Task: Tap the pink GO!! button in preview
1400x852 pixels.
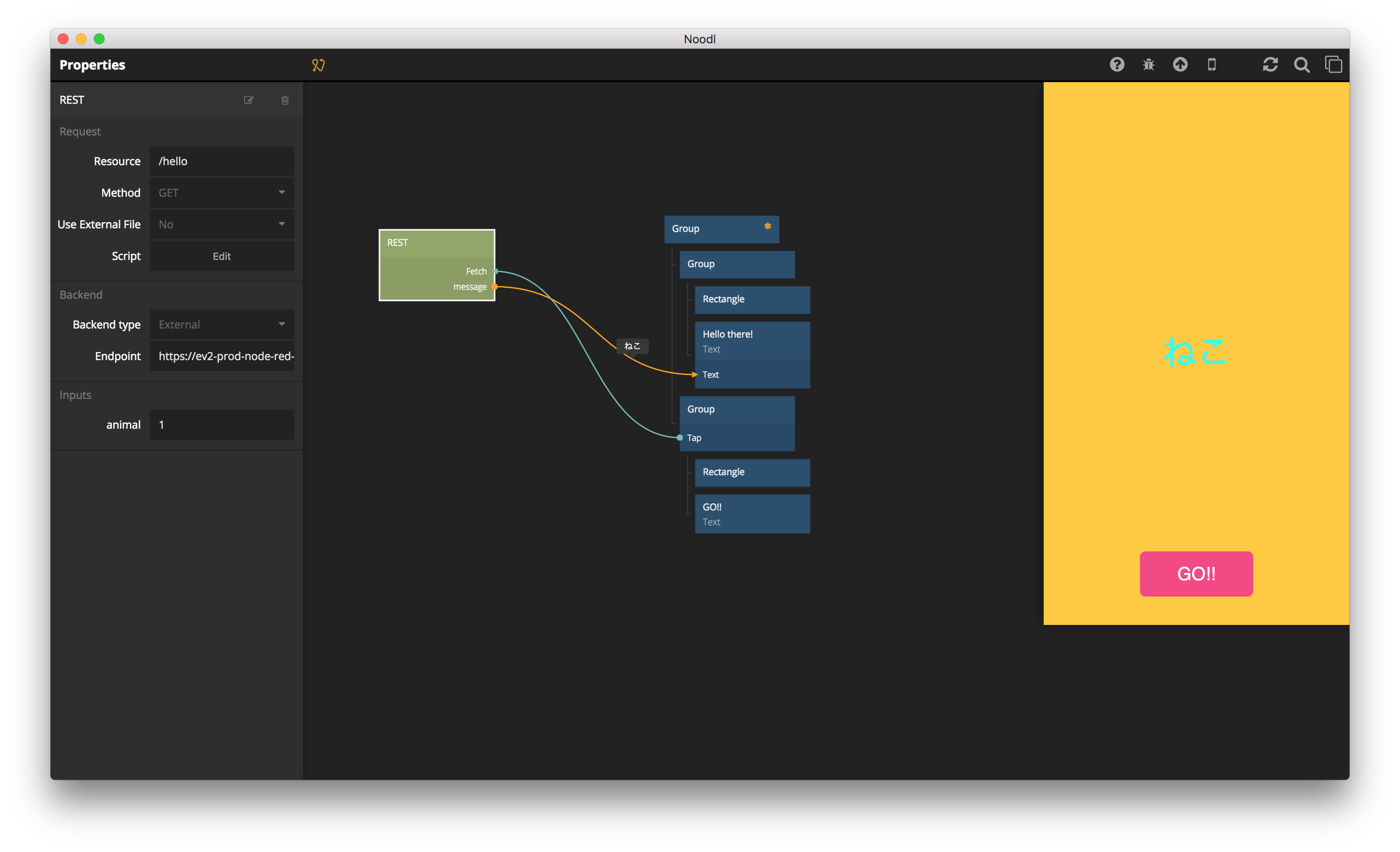Action: coord(1196,574)
